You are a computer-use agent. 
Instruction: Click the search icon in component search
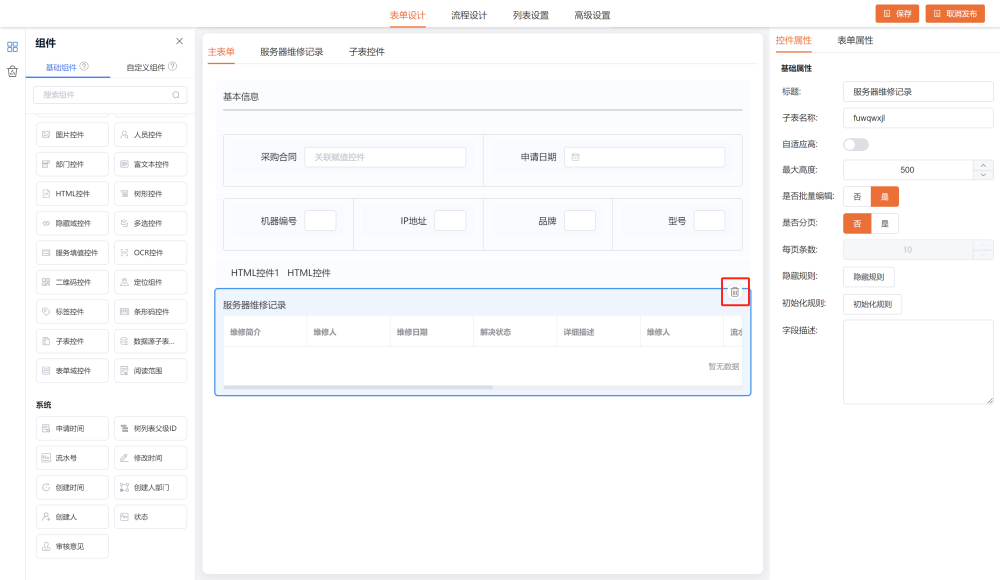click(176, 95)
